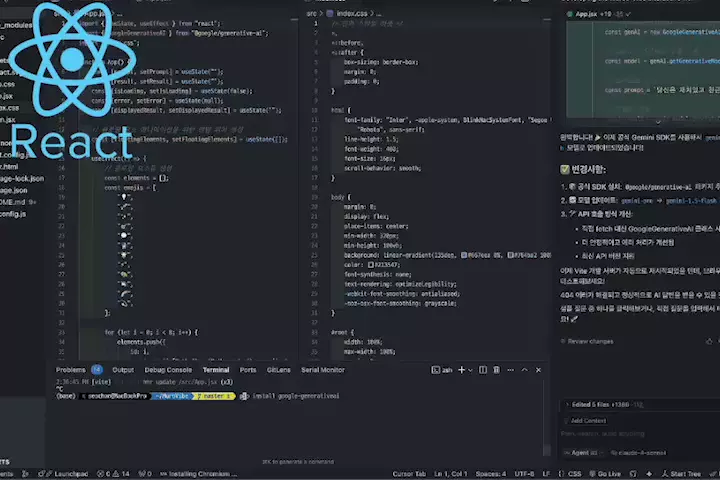Change indentation via Spaces: 4
The image size is (720, 480).
tap(491, 474)
